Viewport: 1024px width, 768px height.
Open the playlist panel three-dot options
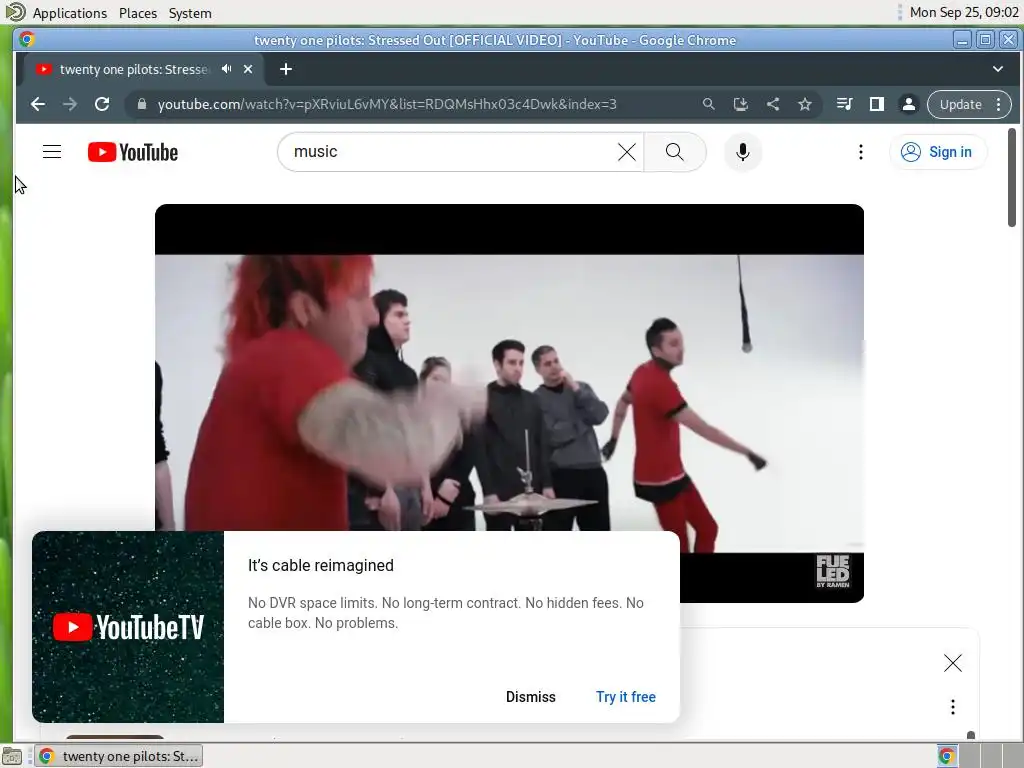point(953,707)
